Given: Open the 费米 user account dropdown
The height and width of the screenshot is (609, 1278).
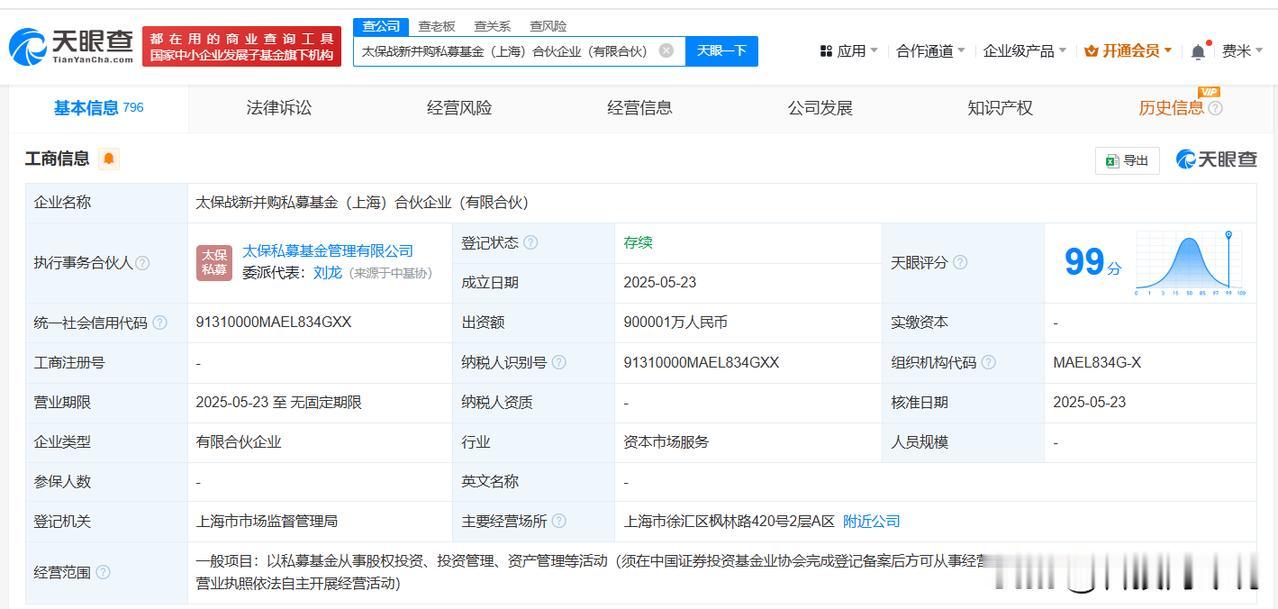Looking at the screenshot, I should click(1241, 51).
